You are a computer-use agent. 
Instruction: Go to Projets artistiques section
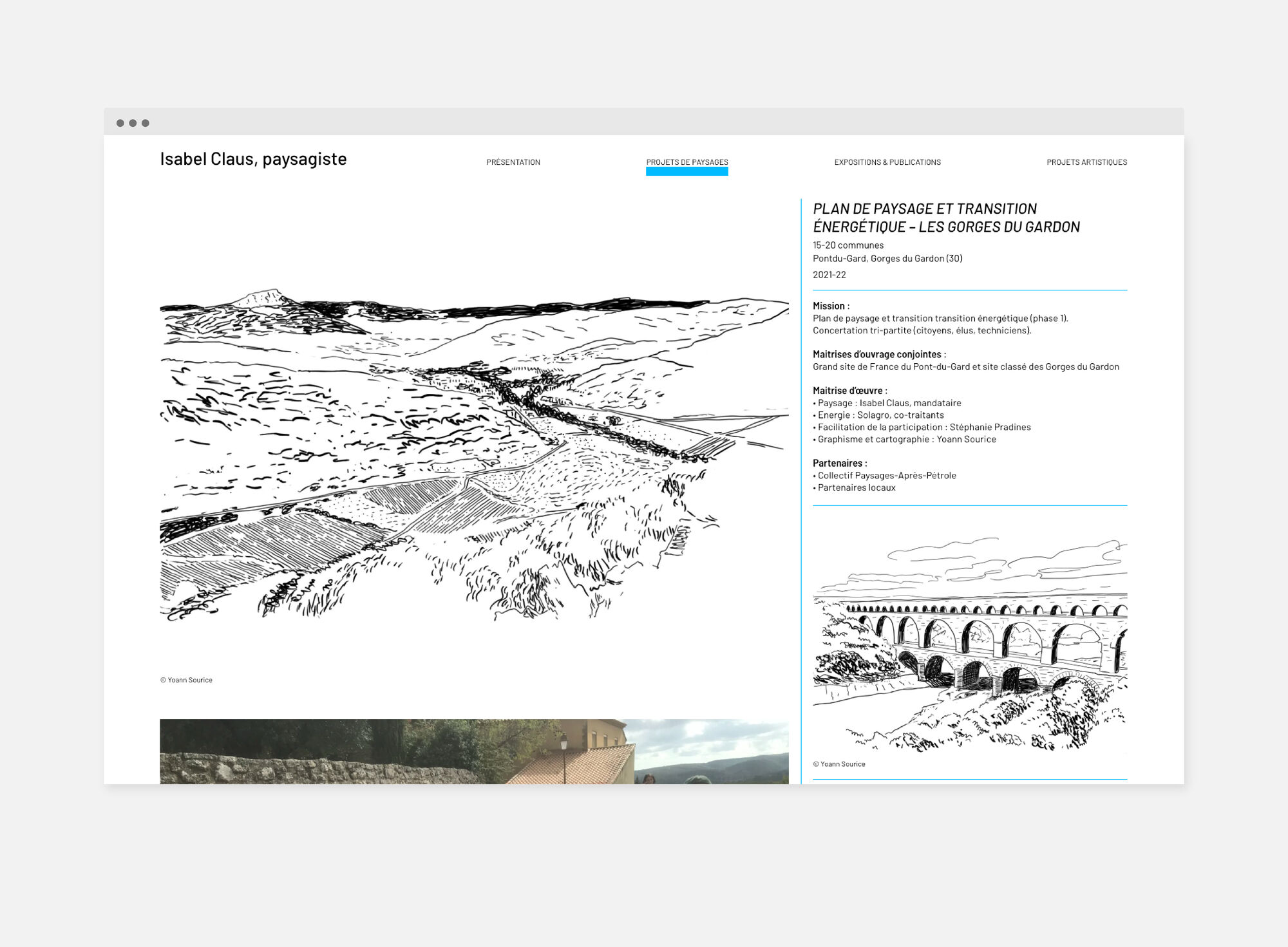[x=1086, y=162]
